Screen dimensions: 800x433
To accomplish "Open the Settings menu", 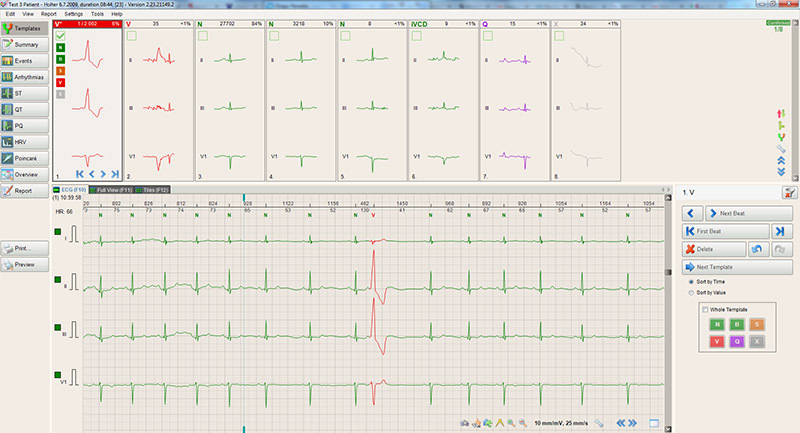I will click(x=73, y=14).
